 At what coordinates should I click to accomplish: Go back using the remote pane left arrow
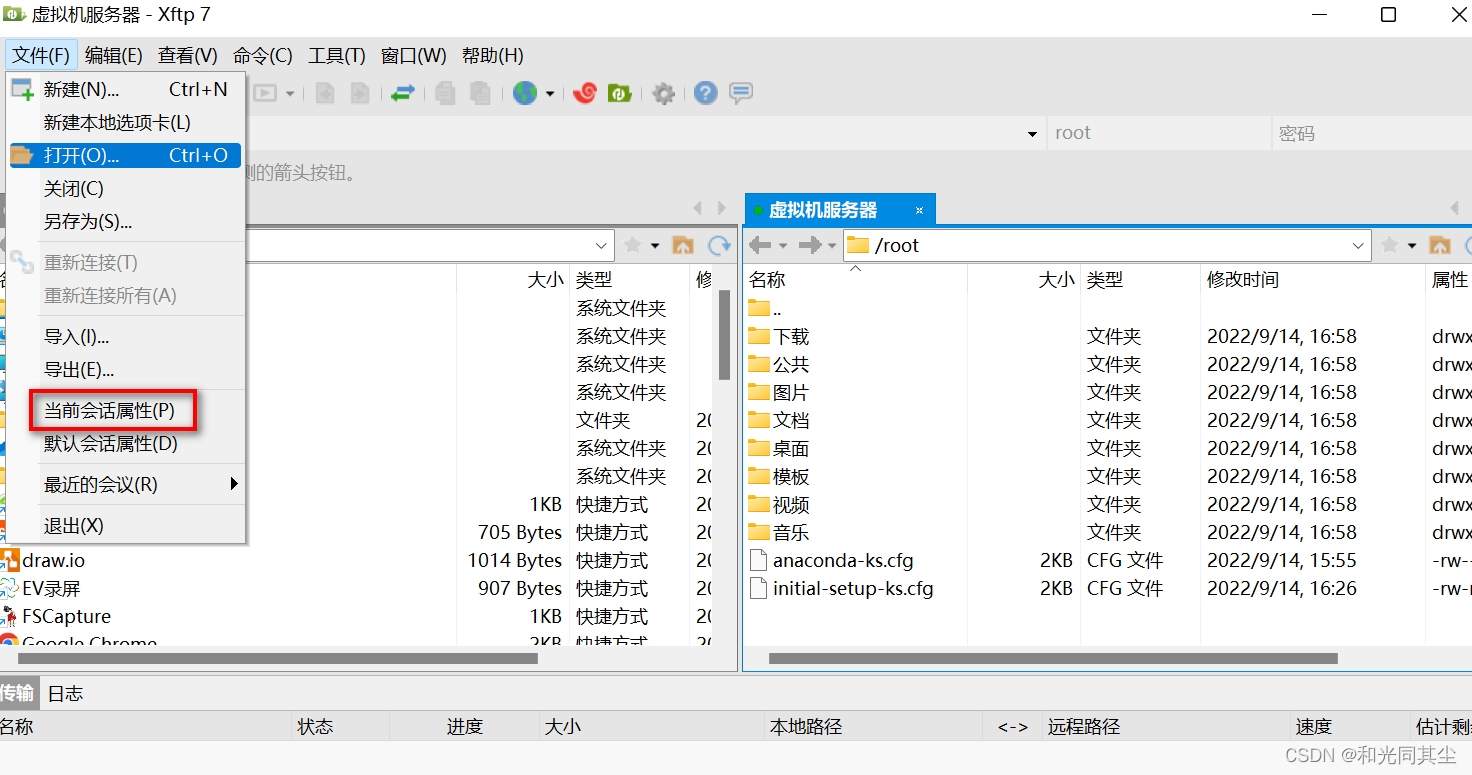pos(760,245)
